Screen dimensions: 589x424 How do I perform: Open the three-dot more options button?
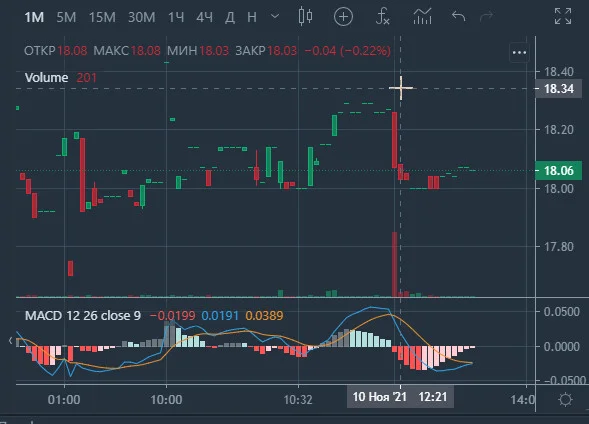[x=520, y=53]
